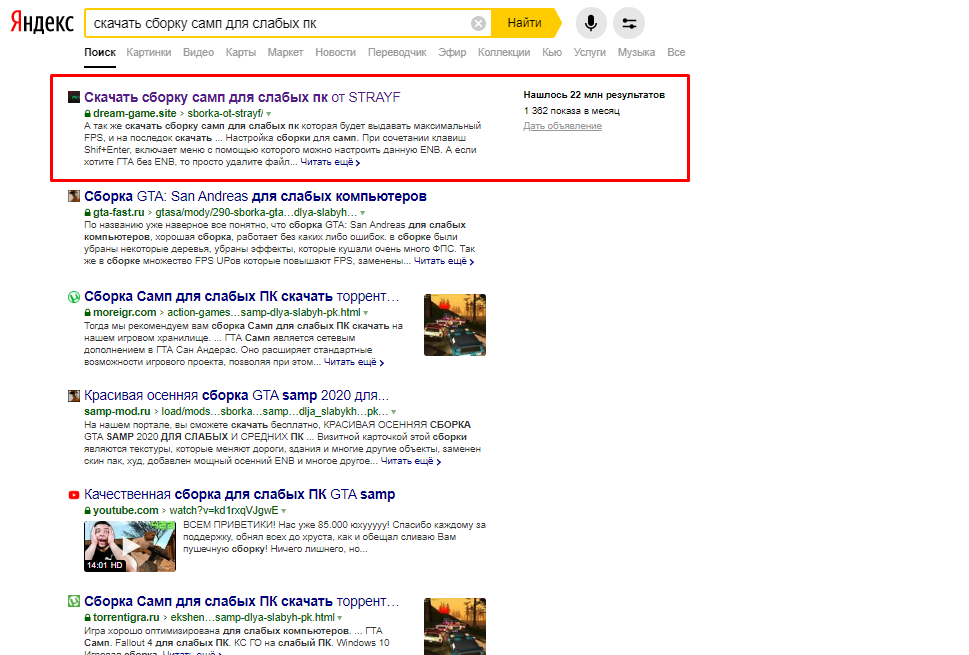This screenshot has height=655, width=969.
Task: Open torrentigra.ru result title link
Action: coord(242,601)
